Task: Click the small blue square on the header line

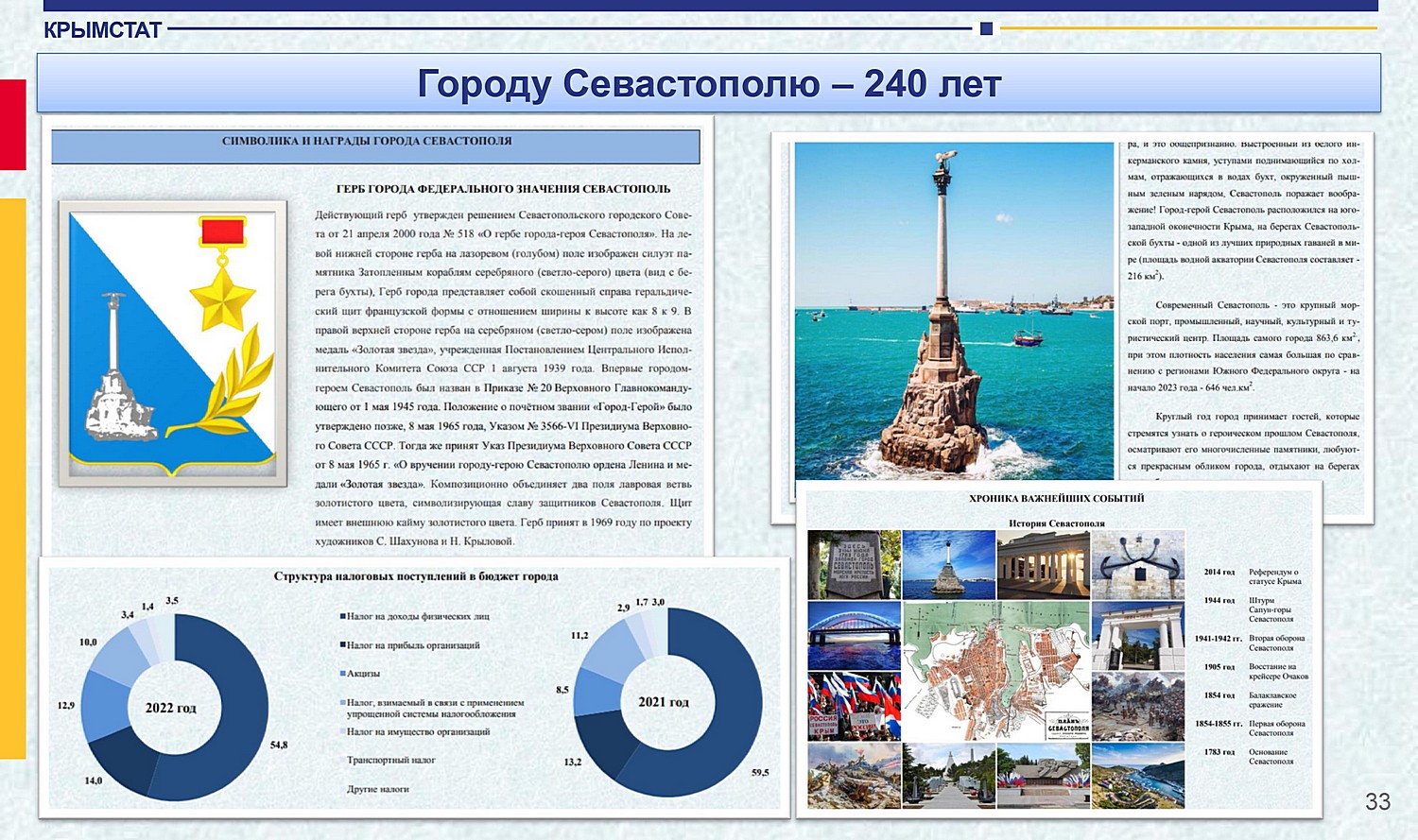Action: (x=986, y=28)
